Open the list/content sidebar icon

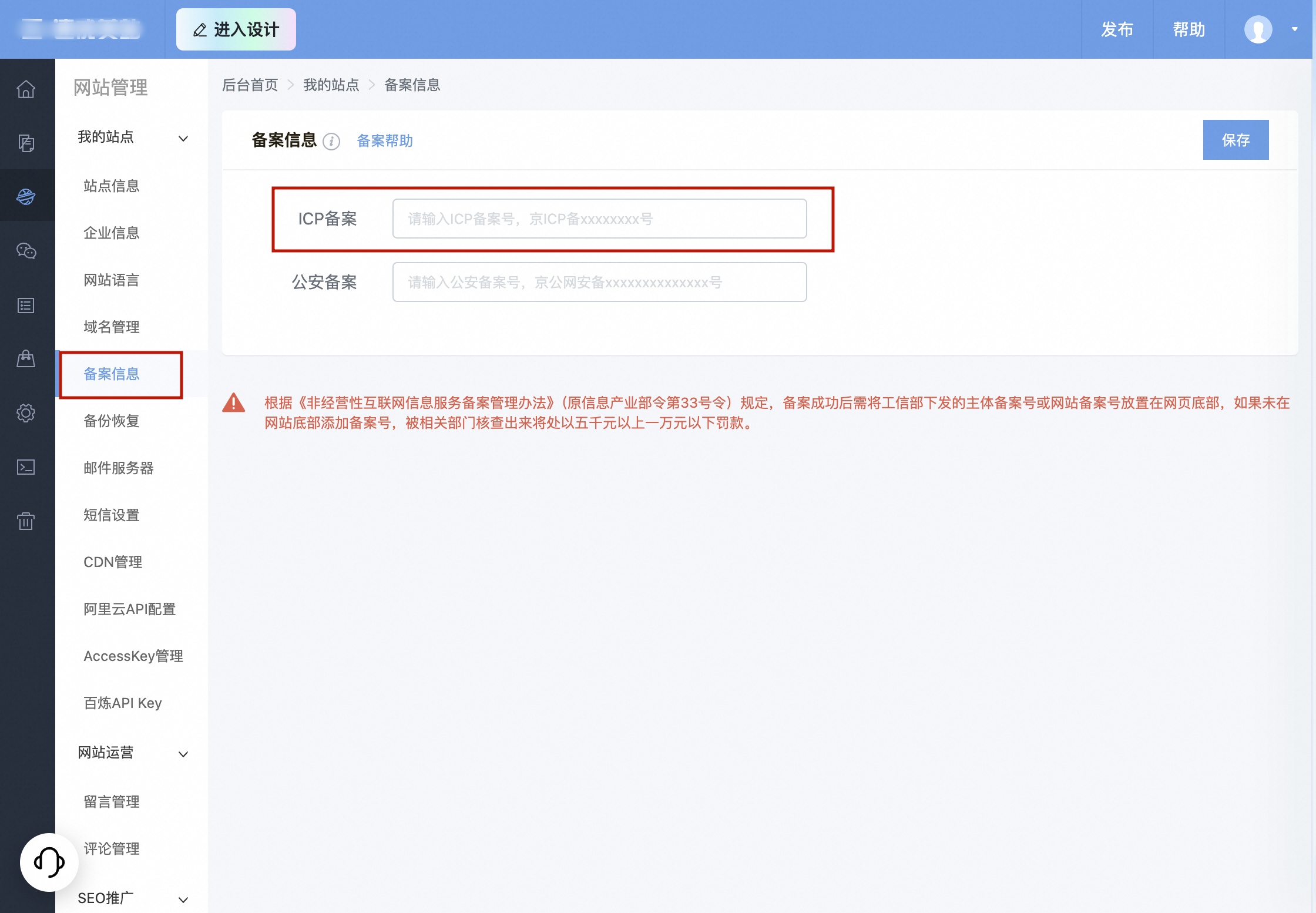(x=26, y=306)
